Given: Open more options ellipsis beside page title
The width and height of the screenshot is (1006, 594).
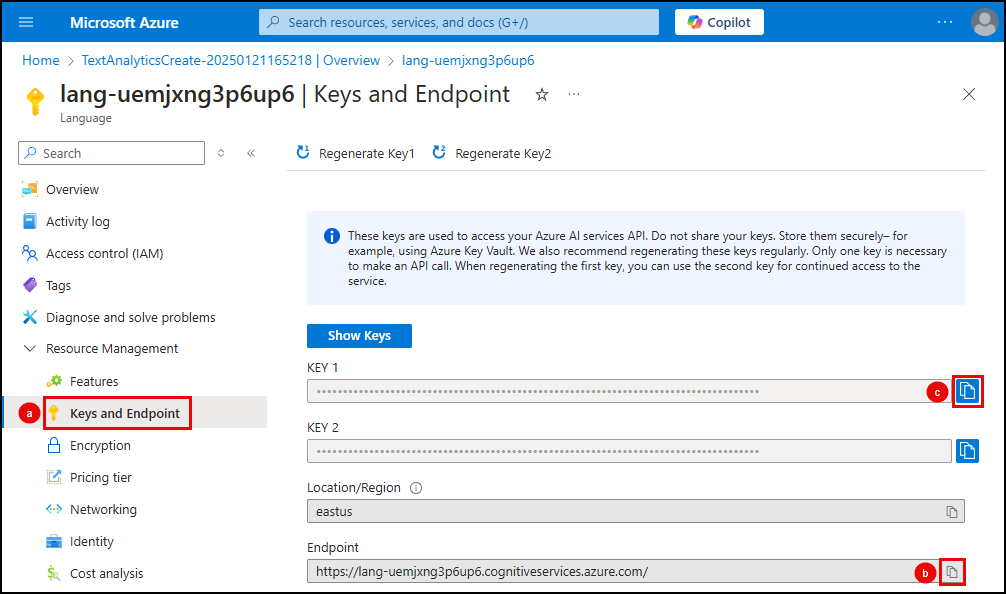Looking at the screenshot, I should click(574, 95).
